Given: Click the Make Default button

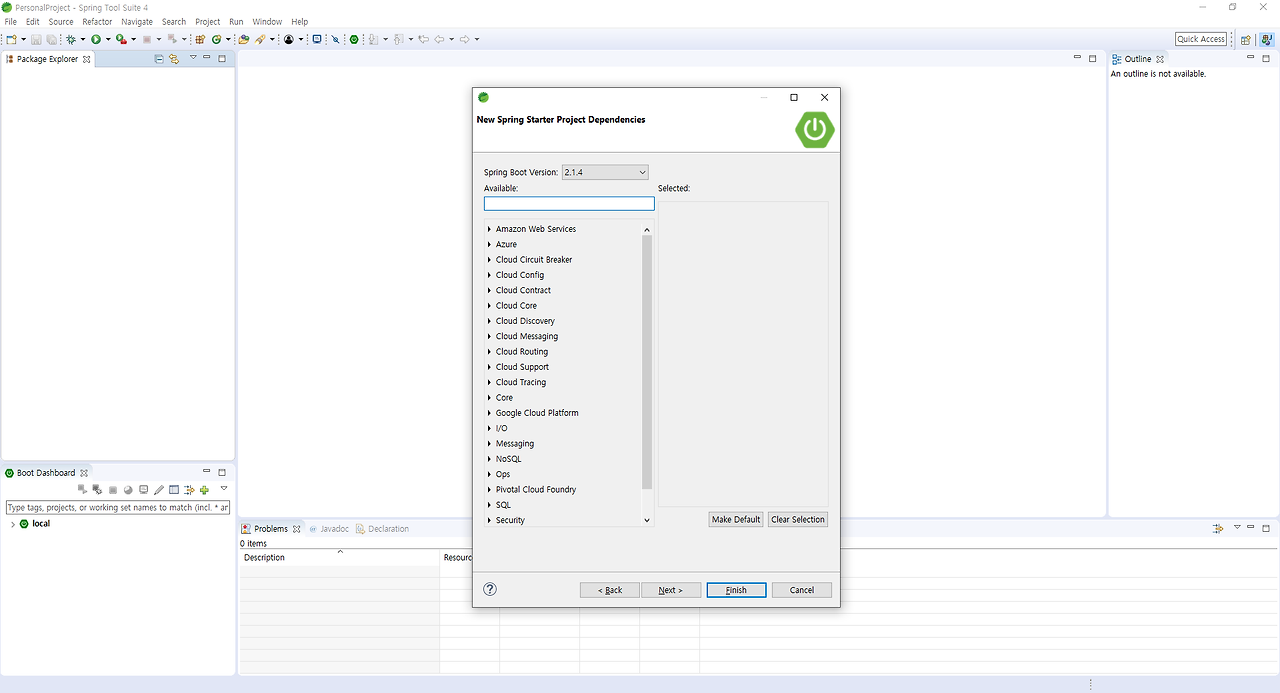Looking at the screenshot, I should tap(736, 519).
